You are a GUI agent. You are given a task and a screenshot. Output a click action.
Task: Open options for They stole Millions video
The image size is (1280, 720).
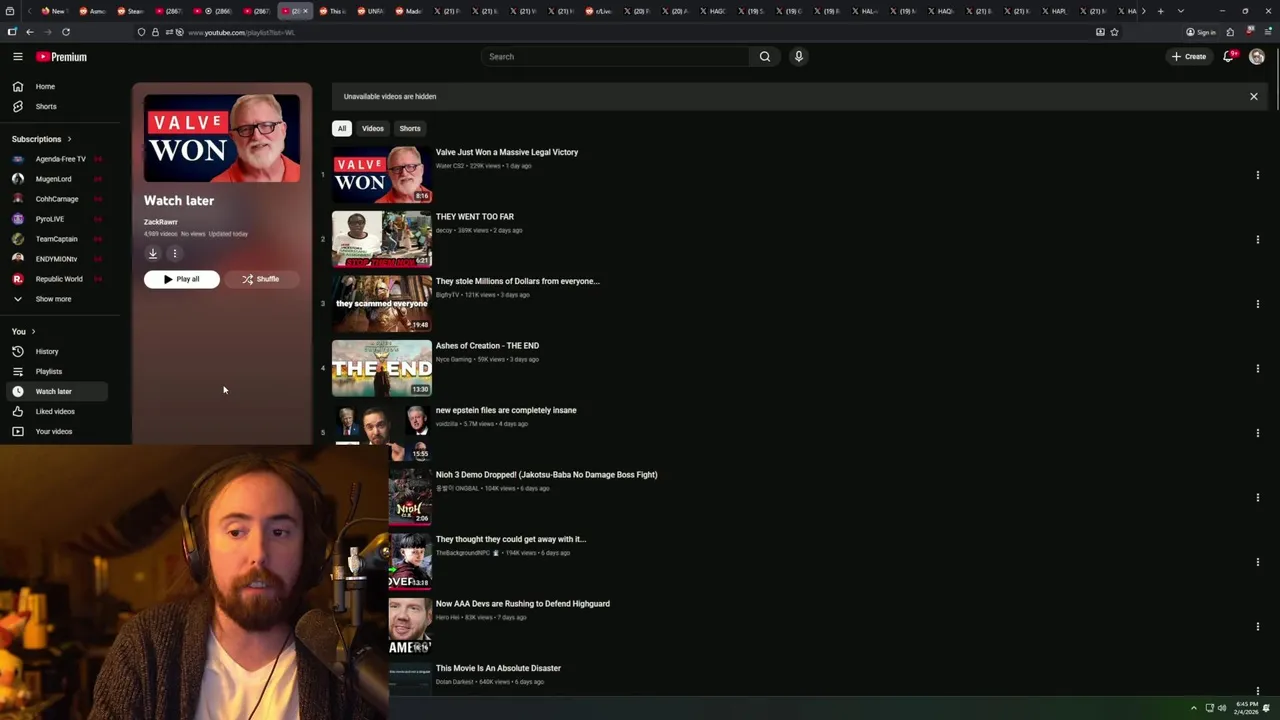coord(1258,304)
